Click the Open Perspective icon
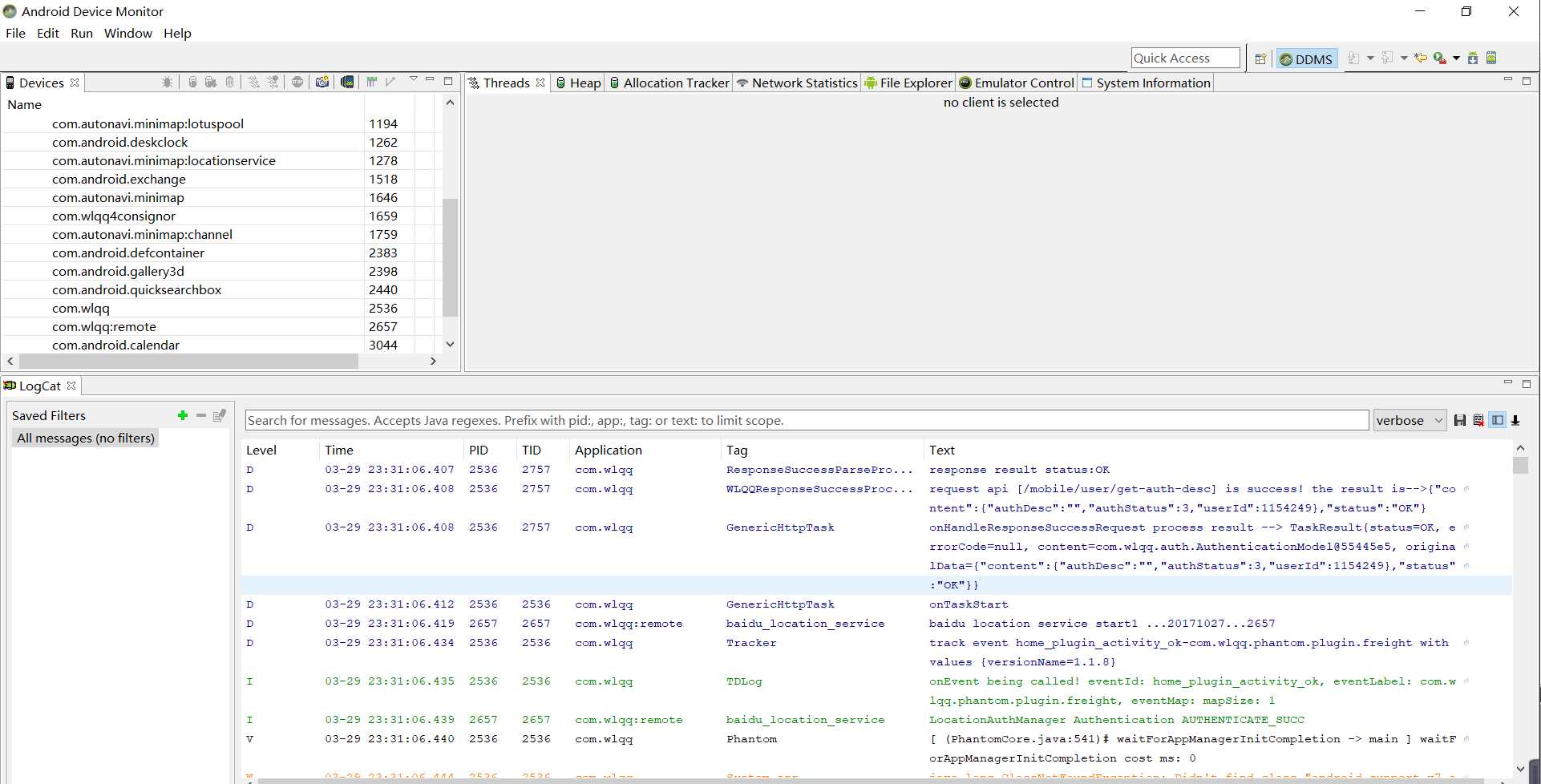The height and width of the screenshot is (784, 1541). [1260, 59]
